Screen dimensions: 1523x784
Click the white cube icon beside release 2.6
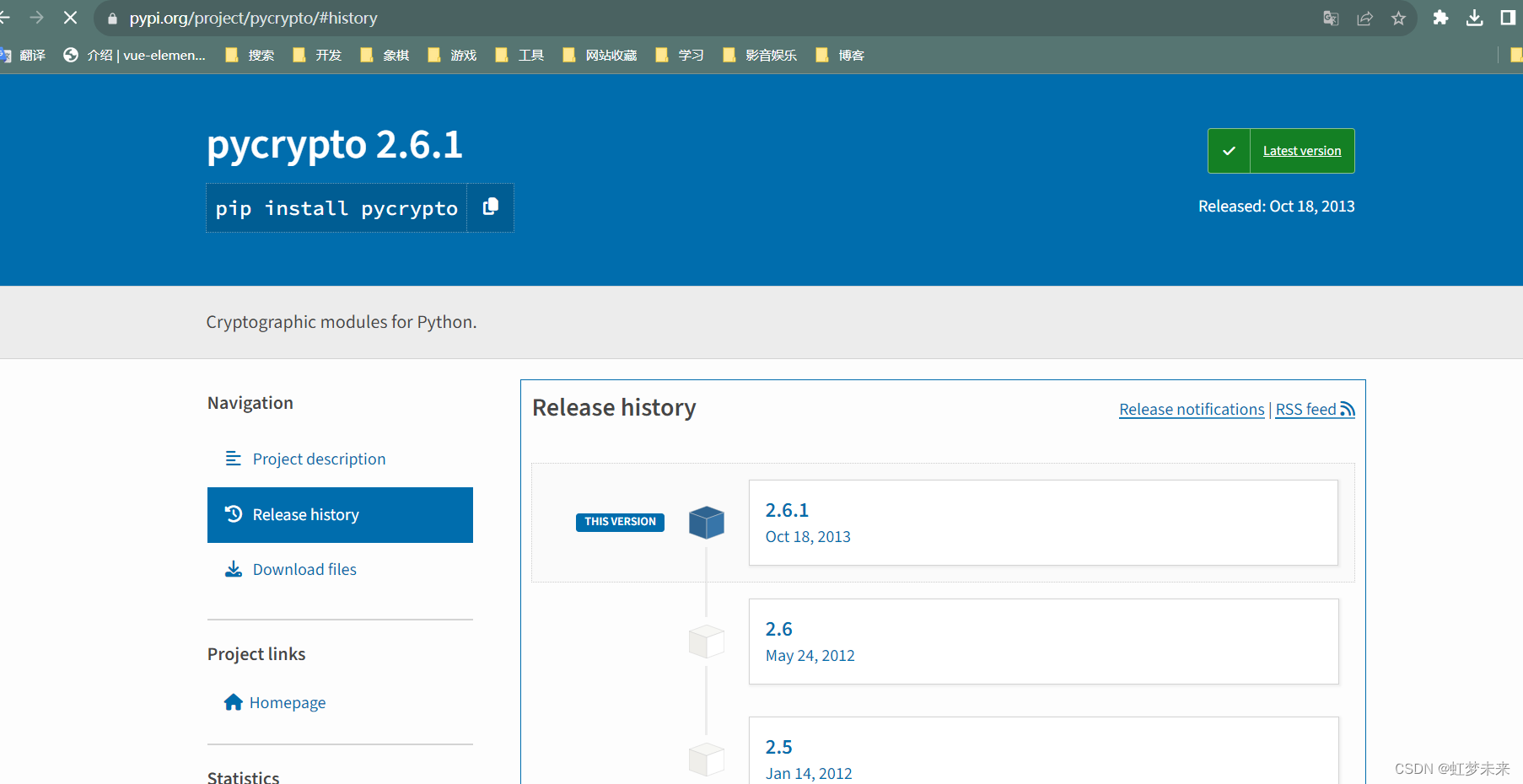[707, 642]
